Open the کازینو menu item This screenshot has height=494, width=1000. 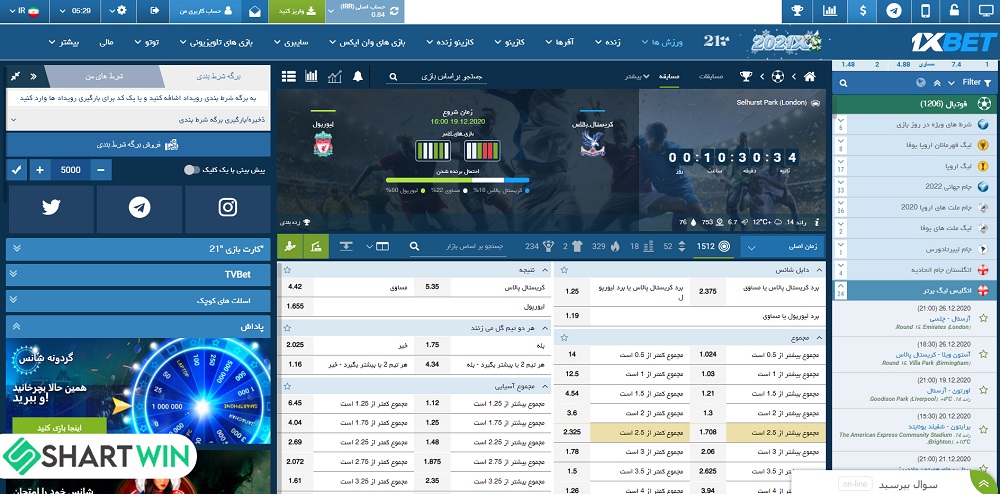click(508, 43)
